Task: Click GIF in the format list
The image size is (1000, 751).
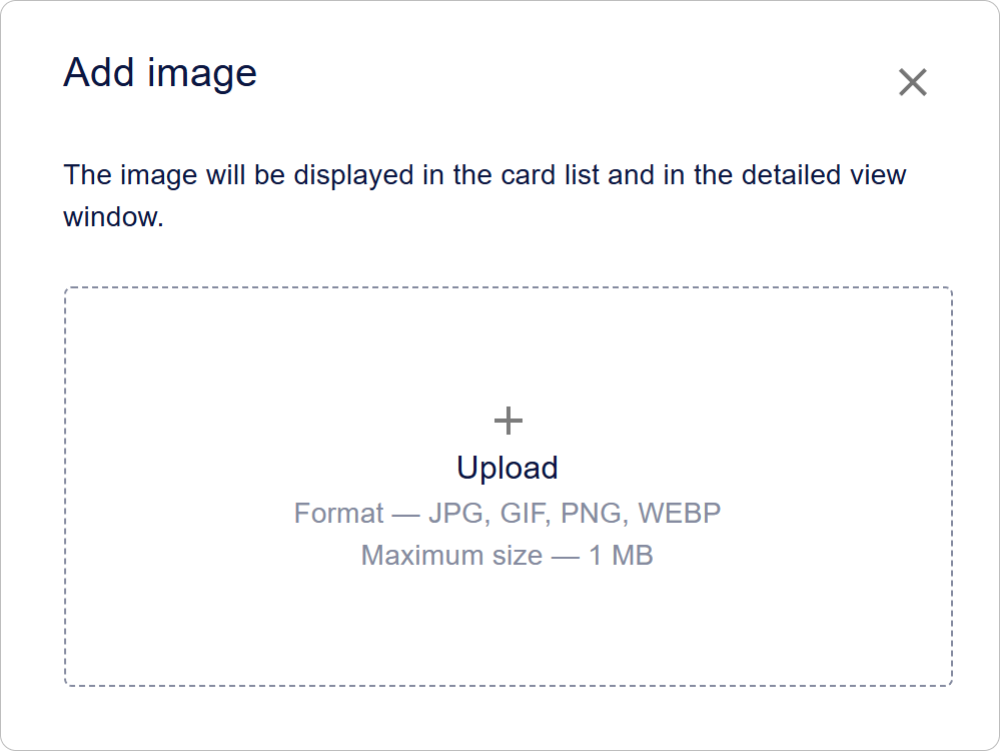Action: (x=525, y=513)
